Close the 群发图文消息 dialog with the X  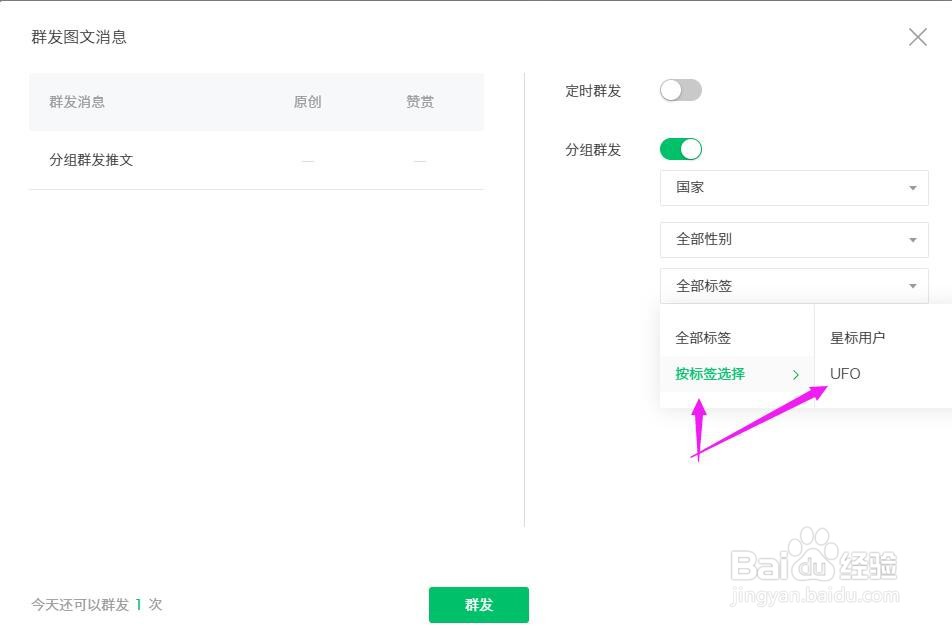click(x=917, y=37)
